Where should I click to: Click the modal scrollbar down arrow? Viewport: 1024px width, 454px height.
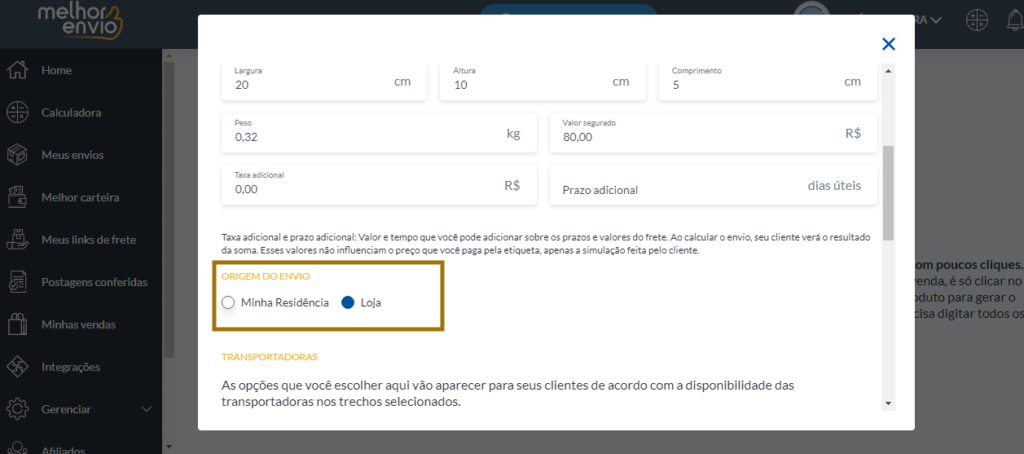click(x=888, y=403)
